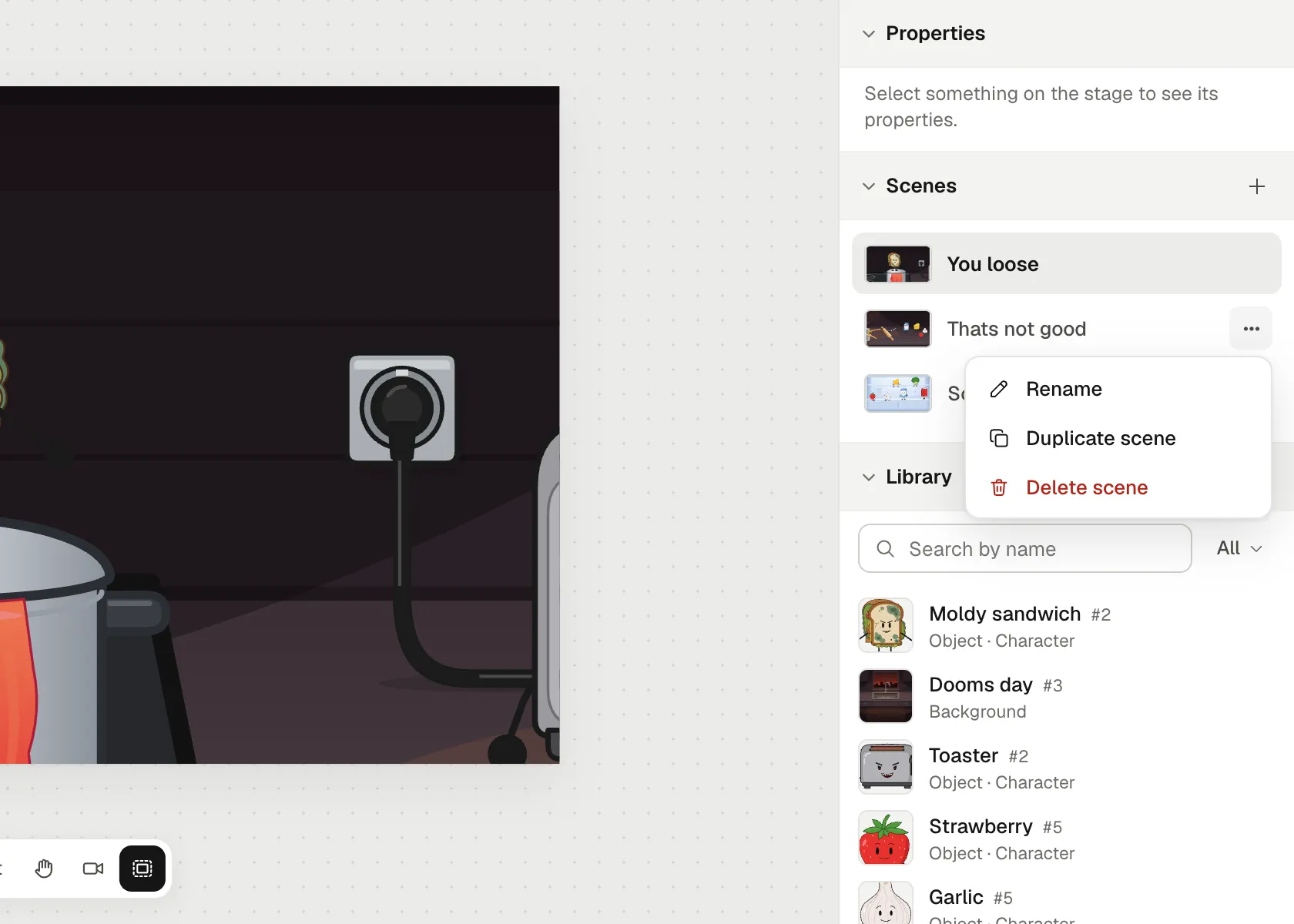Viewport: 1294px width, 924px height.
Task: Click the pencil icon beside Rename
Action: [x=999, y=389]
